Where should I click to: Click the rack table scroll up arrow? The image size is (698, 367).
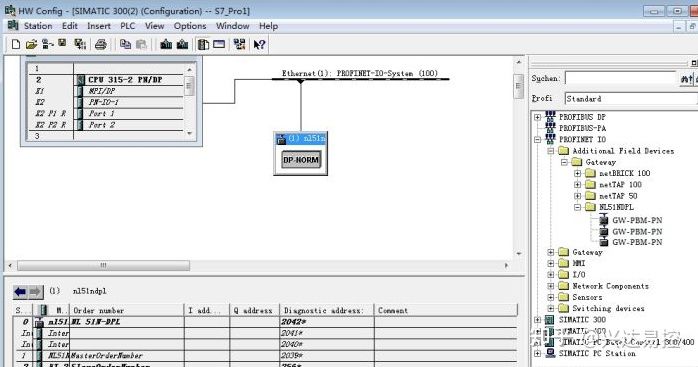pos(190,69)
